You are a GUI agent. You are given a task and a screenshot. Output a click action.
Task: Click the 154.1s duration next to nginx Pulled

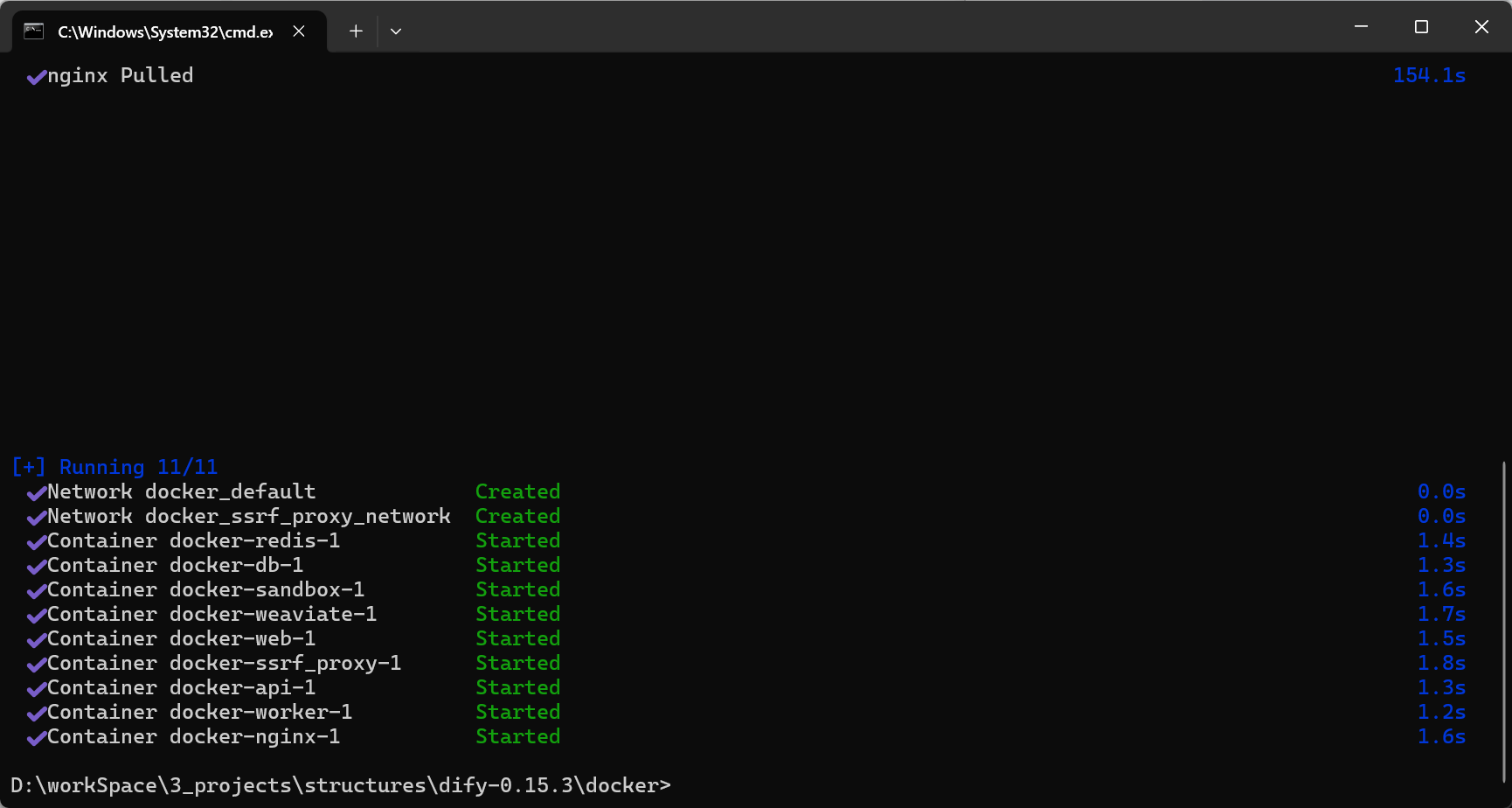[1430, 76]
